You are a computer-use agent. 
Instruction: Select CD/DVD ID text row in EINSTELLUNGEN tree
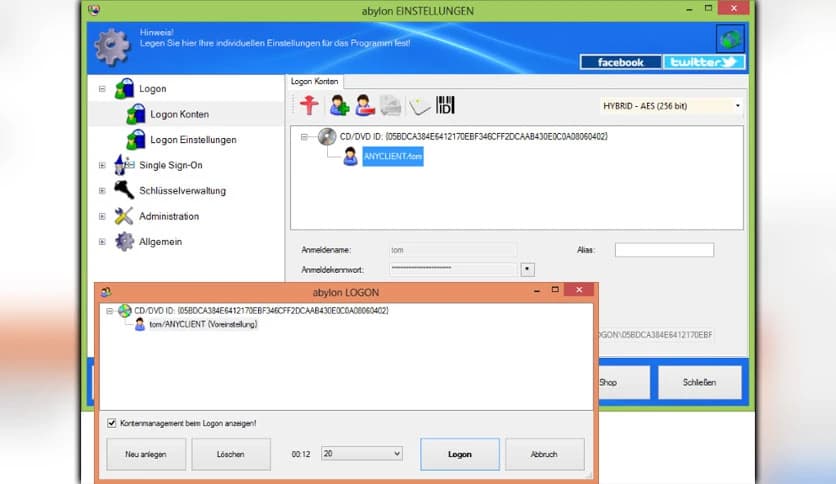[x=473, y=136]
